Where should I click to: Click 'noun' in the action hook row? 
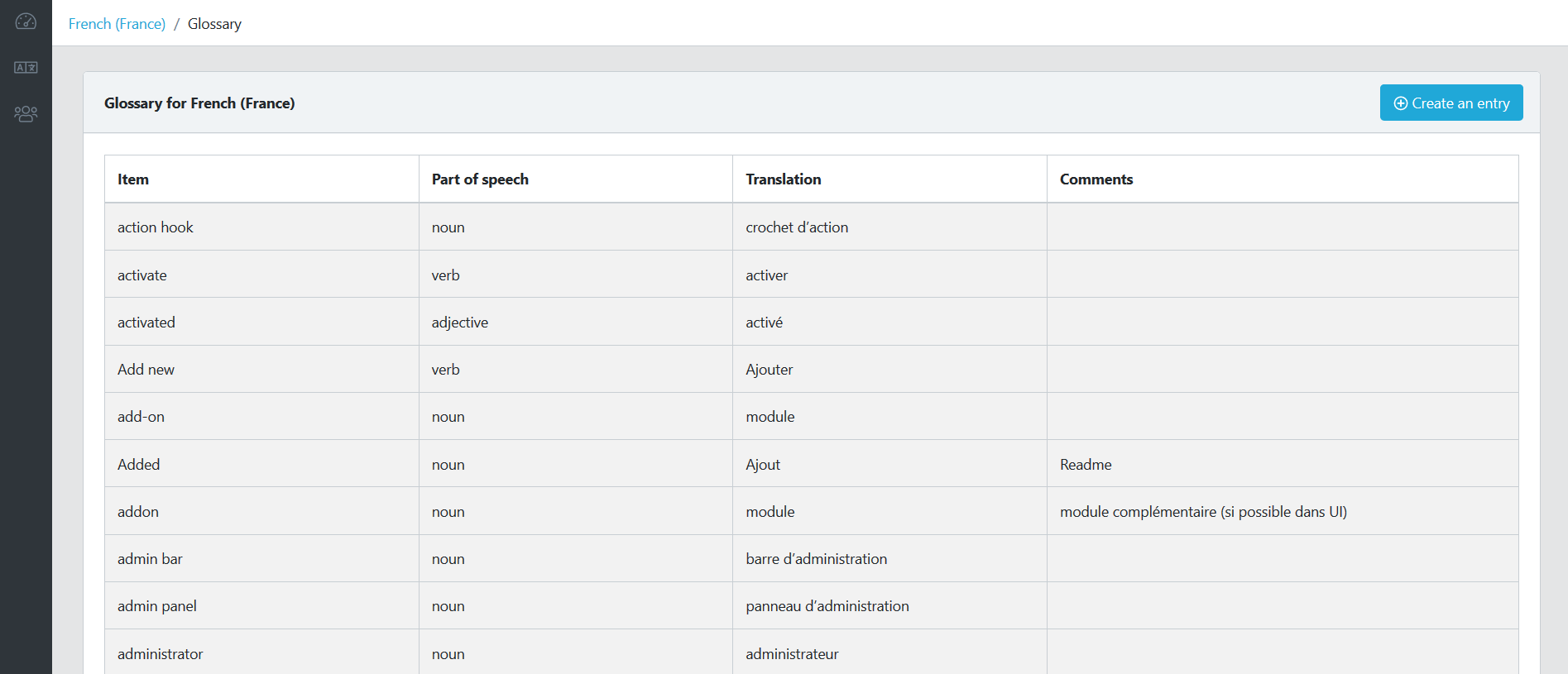(x=448, y=227)
